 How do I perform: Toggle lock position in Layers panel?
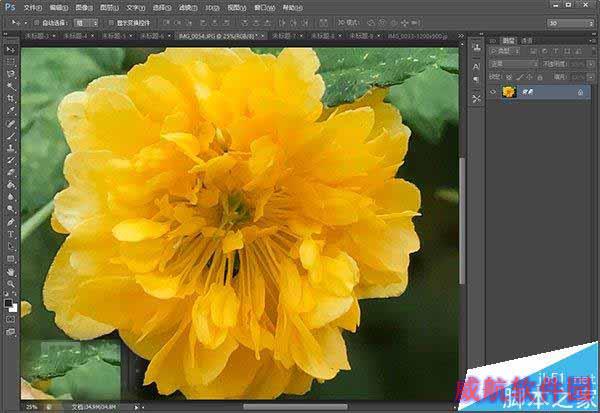pos(530,77)
